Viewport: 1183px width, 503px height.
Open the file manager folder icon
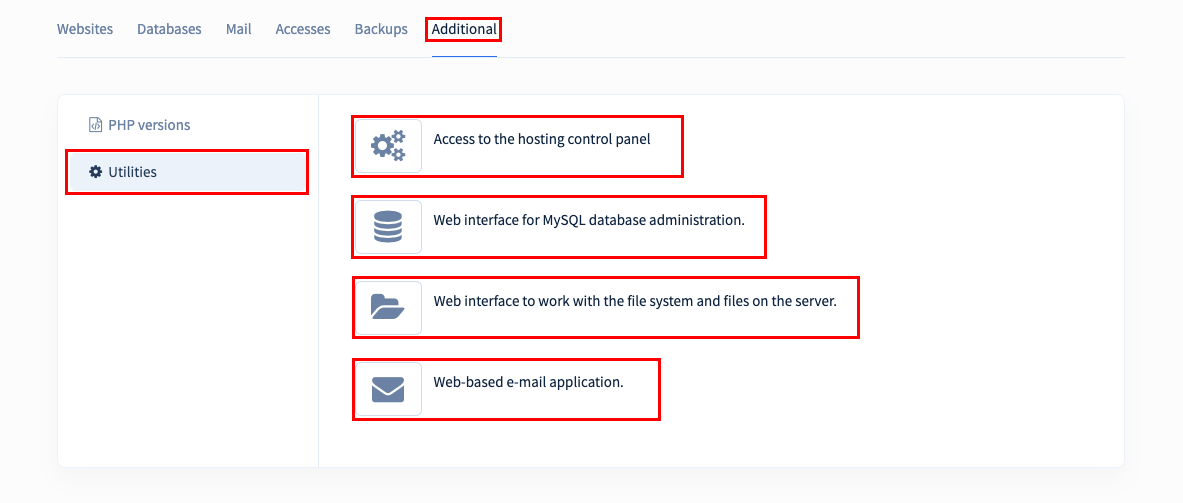tap(388, 307)
